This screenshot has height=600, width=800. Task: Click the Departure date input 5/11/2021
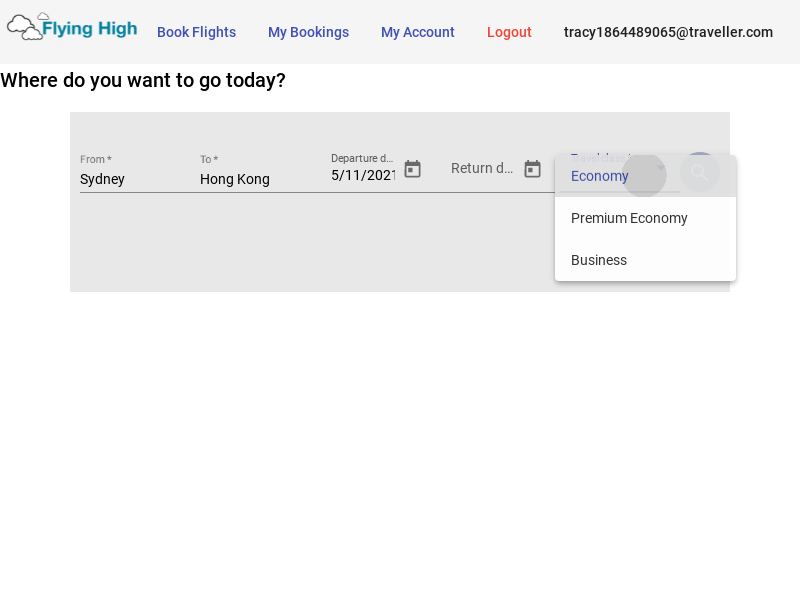point(363,175)
